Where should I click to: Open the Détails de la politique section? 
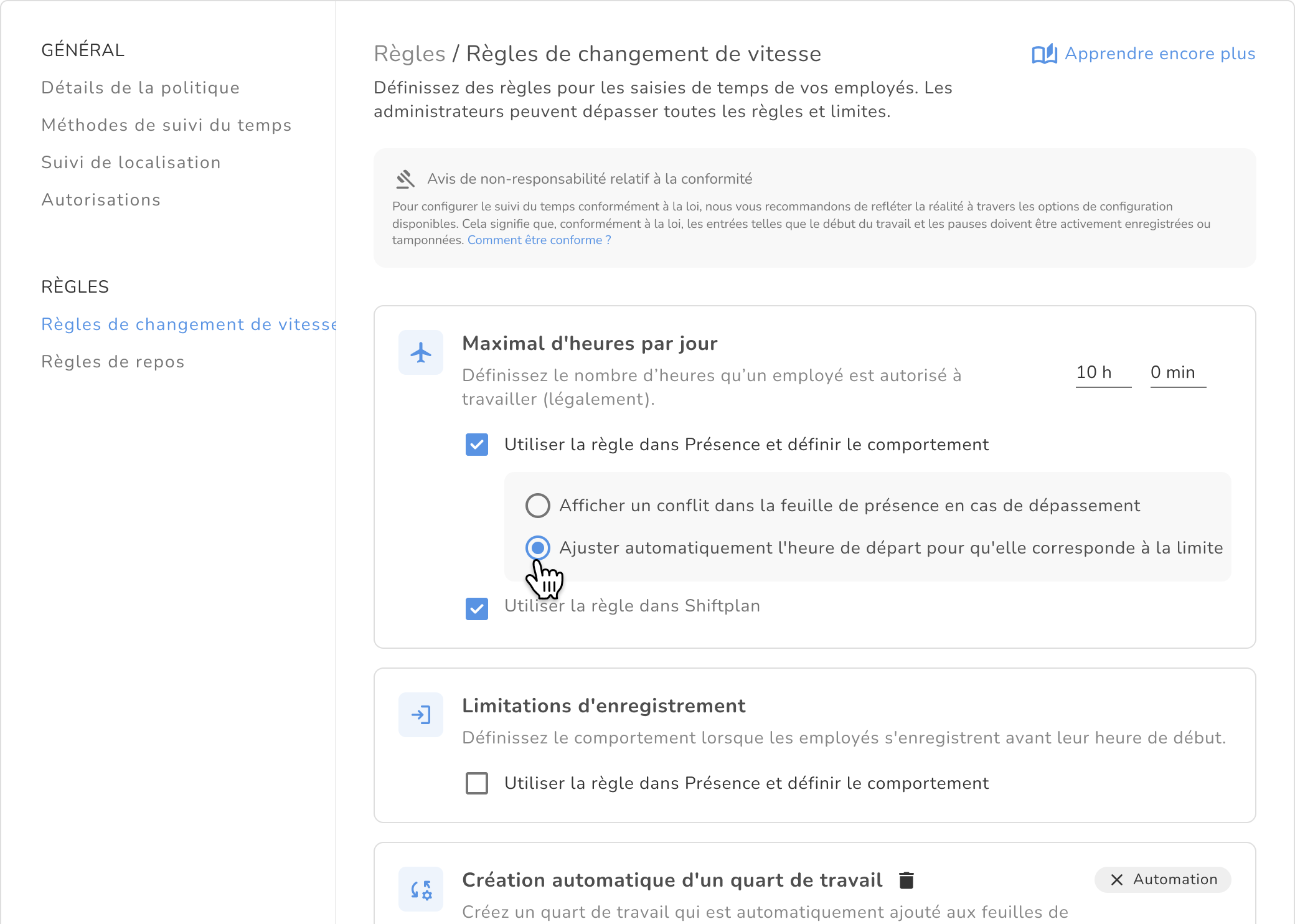(141, 88)
